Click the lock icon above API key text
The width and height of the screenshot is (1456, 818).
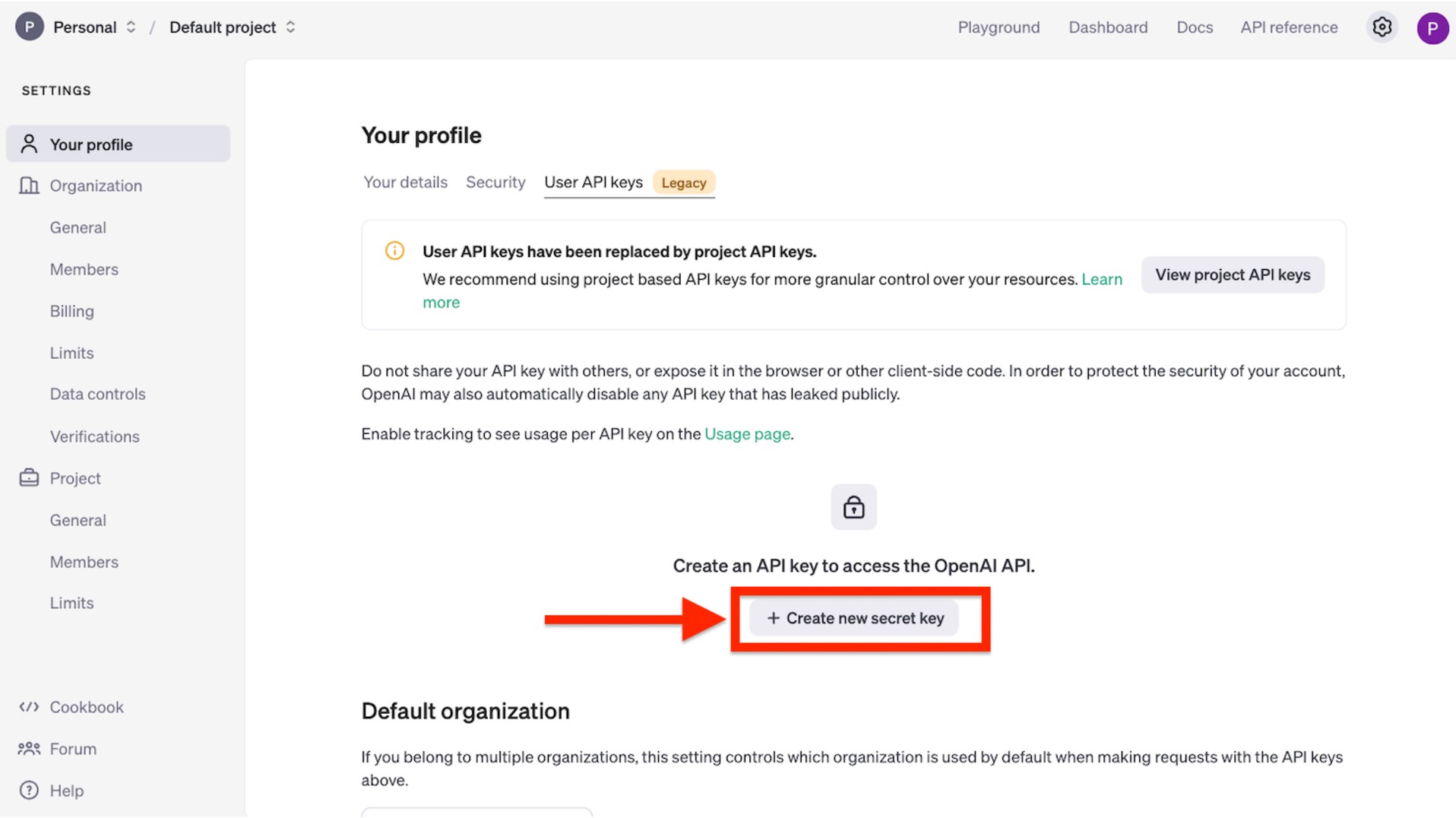853,507
